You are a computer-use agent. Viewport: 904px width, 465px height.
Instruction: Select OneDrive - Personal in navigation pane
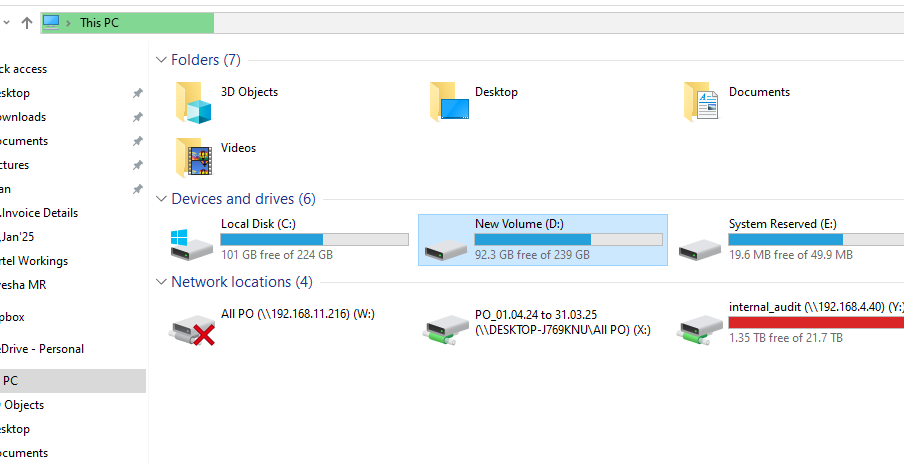point(42,349)
